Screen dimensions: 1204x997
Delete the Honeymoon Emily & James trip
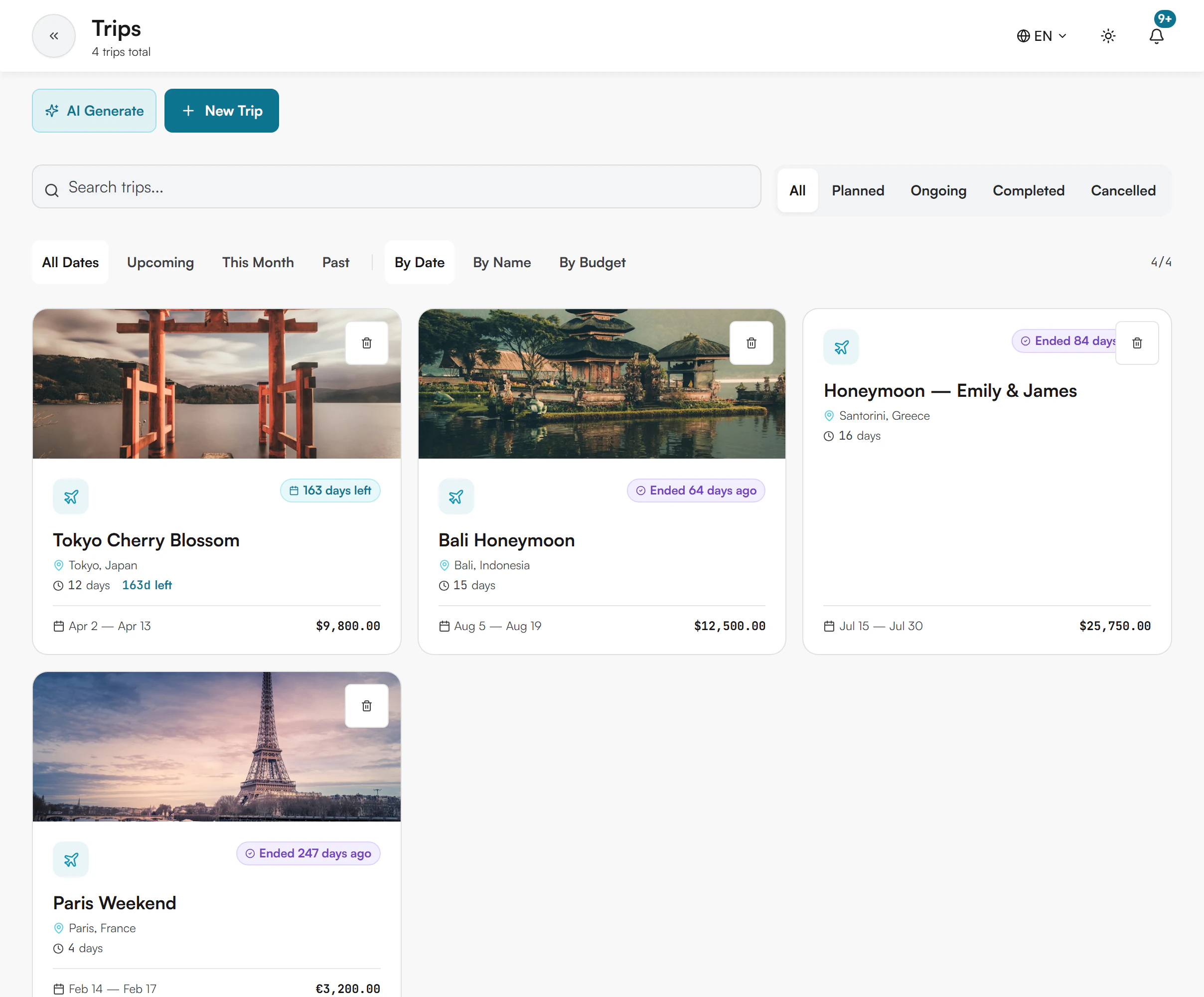tap(1137, 343)
